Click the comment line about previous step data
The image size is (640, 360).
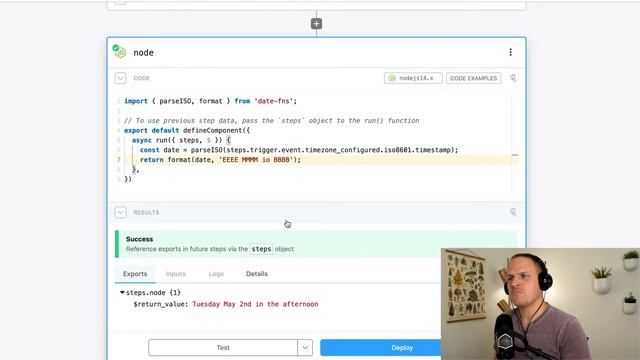pyautogui.click(x=272, y=121)
